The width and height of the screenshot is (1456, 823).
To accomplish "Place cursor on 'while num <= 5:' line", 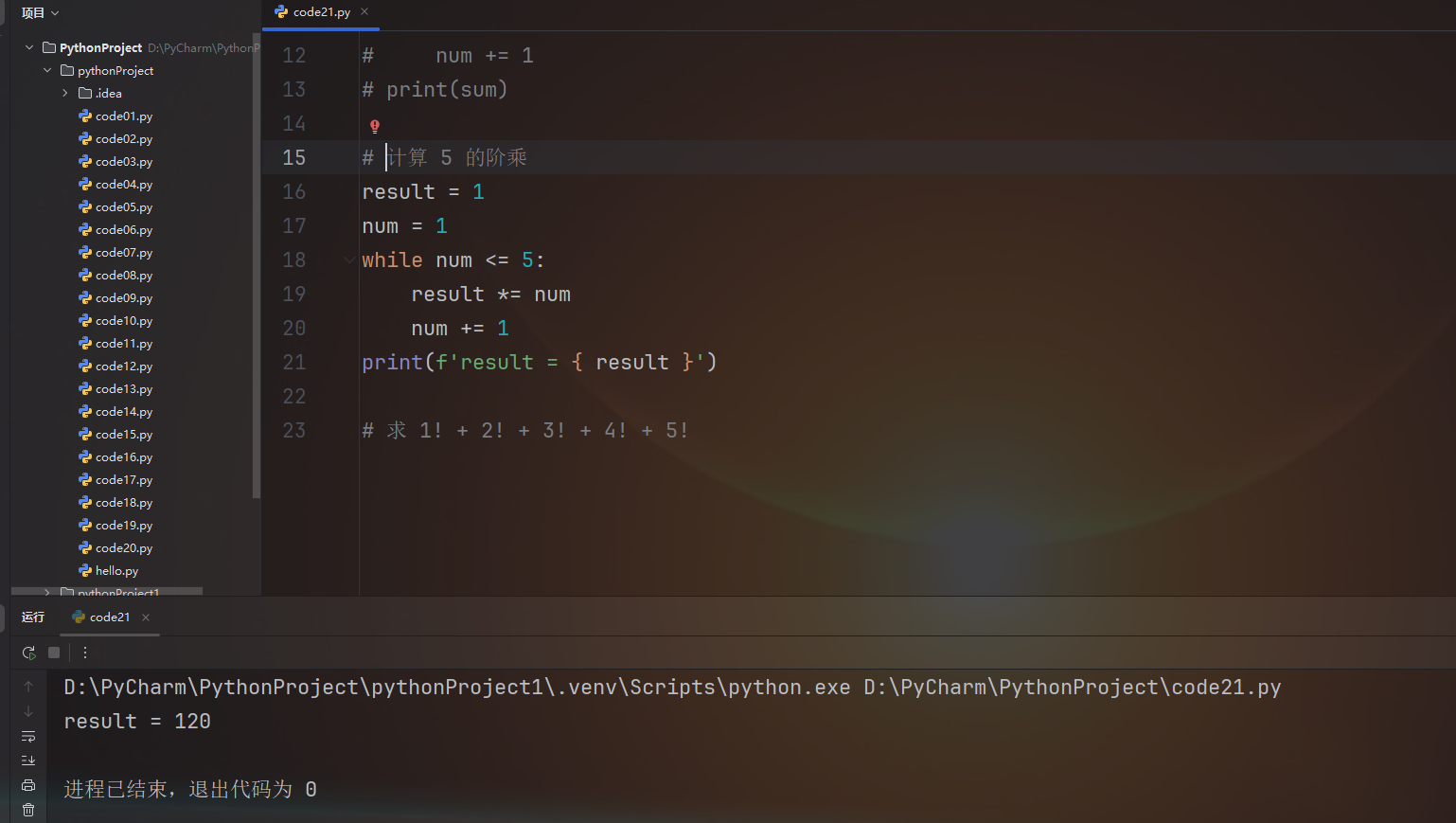I will click(453, 260).
